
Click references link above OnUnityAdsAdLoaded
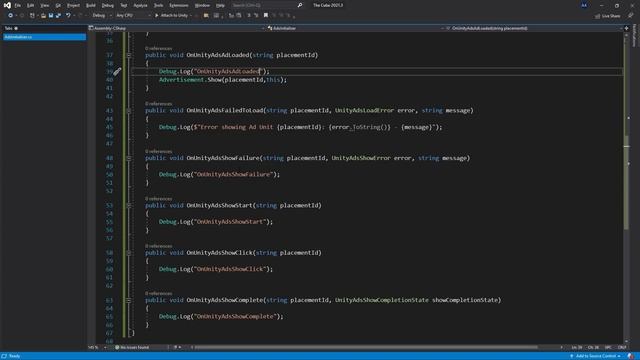click(x=158, y=49)
